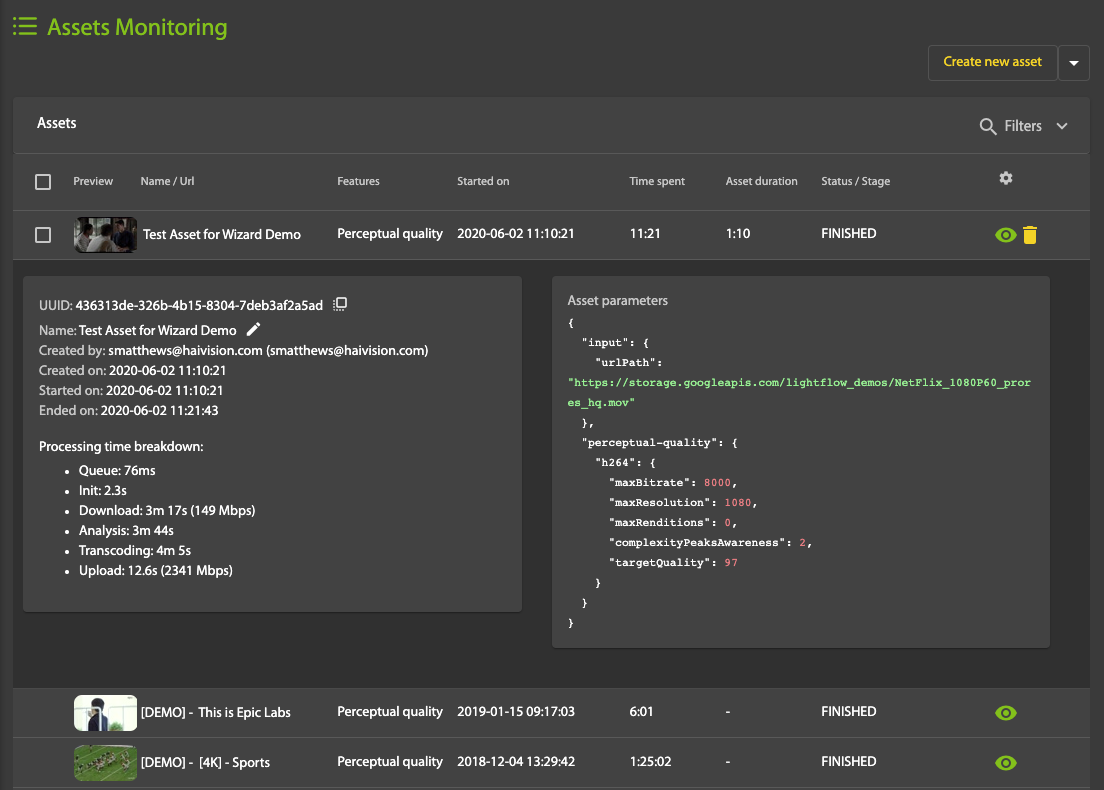Viewport: 1104px width, 790px height.
Task: Edit the asset name via the pencil icon
Action: (253, 329)
